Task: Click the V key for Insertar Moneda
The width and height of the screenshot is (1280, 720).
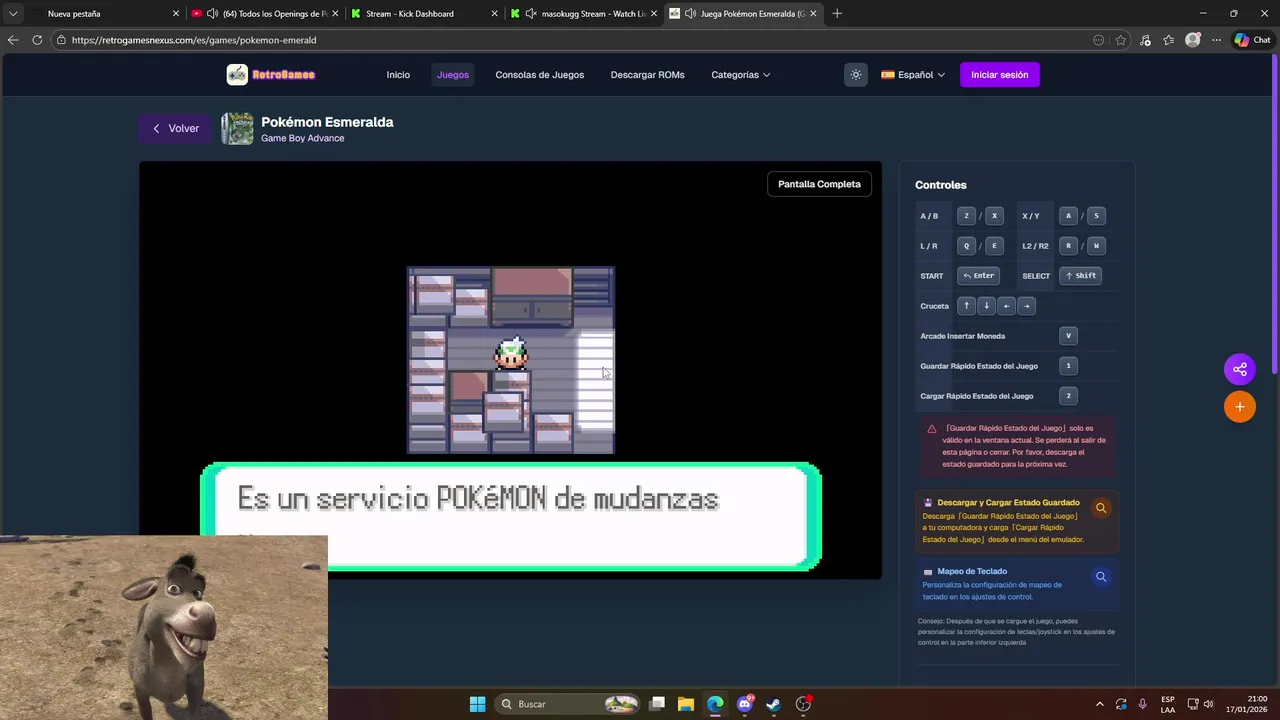Action: 1068,336
